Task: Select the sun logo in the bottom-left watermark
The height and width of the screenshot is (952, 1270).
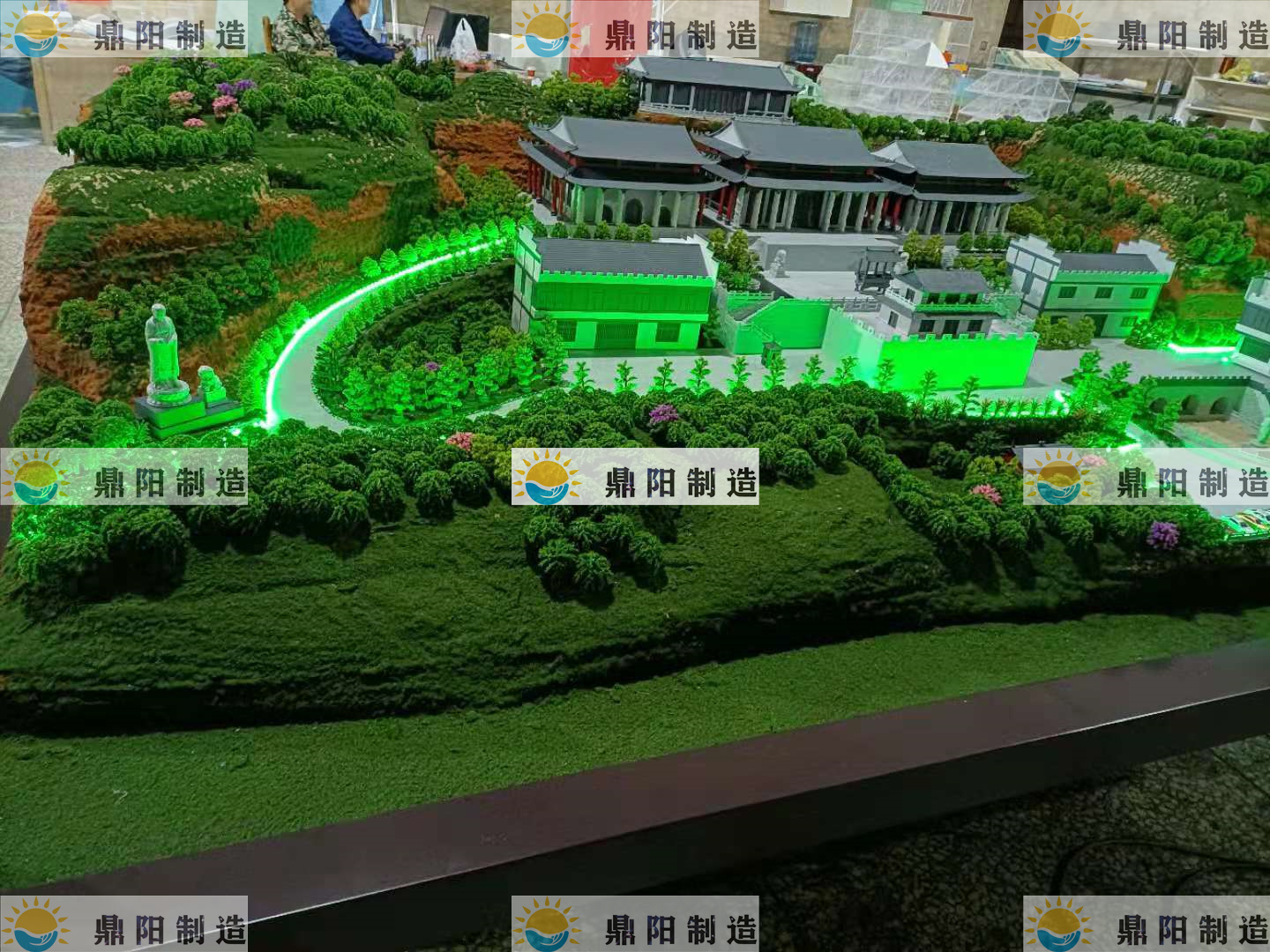Action: pyautogui.click(x=35, y=926)
